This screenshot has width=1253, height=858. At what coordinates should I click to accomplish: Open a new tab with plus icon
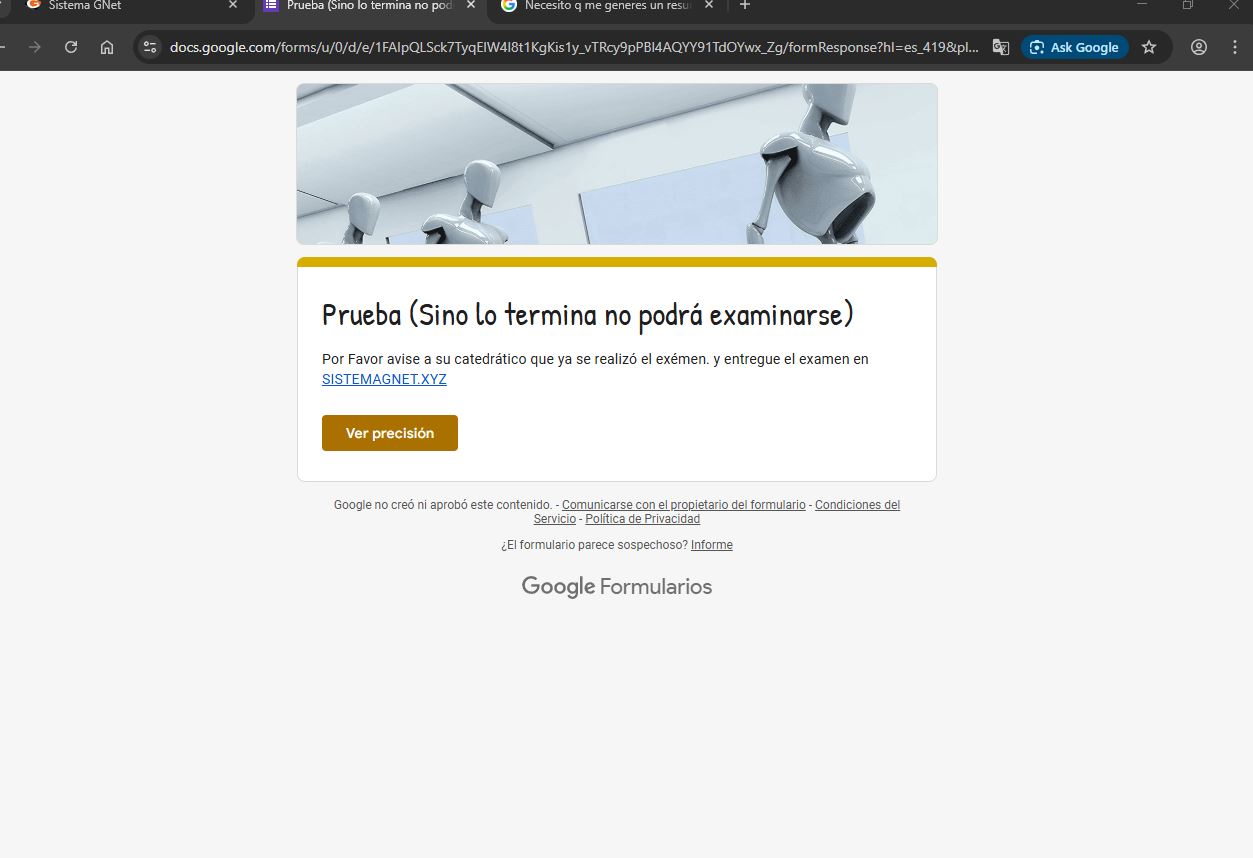[x=744, y=5]
